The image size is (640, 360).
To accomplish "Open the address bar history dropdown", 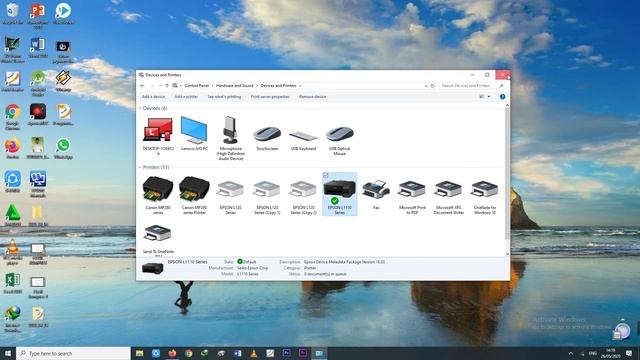I will pyautogui.click(x=427, y=86).
